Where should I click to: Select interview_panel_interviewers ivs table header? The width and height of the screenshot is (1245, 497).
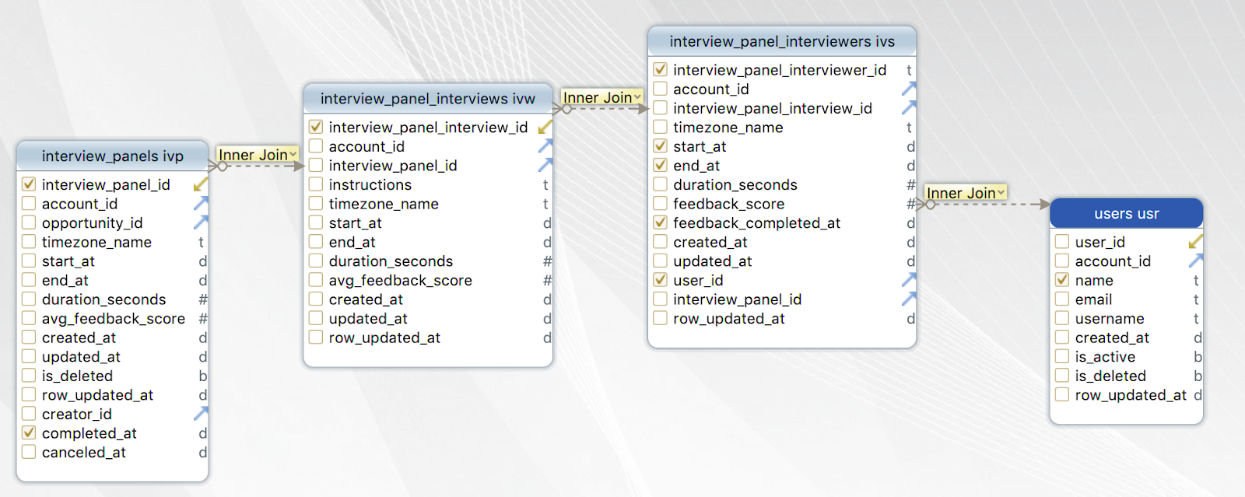[782, 42]
